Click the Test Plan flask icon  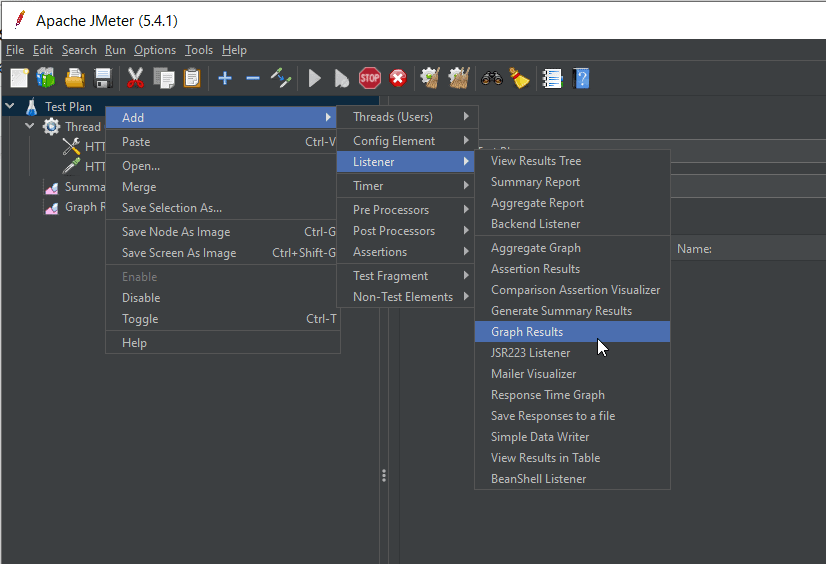pyautogui.click(x=32, y=107)
